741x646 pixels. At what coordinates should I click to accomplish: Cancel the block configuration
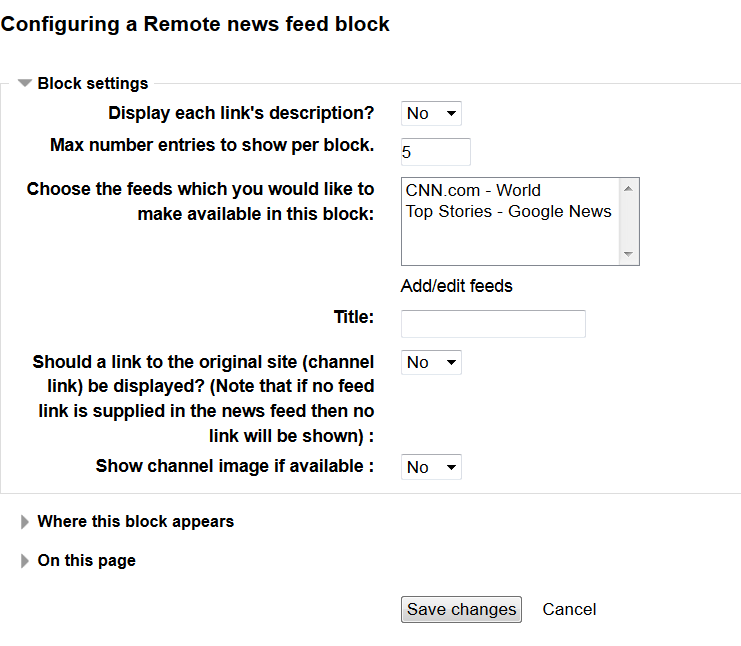(x=569, y=609)
